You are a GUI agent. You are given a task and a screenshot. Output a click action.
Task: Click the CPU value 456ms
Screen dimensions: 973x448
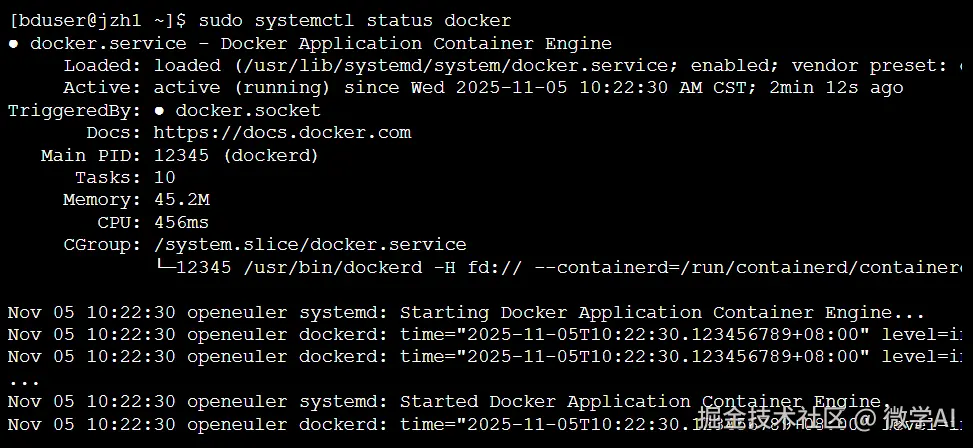[182, 222]
